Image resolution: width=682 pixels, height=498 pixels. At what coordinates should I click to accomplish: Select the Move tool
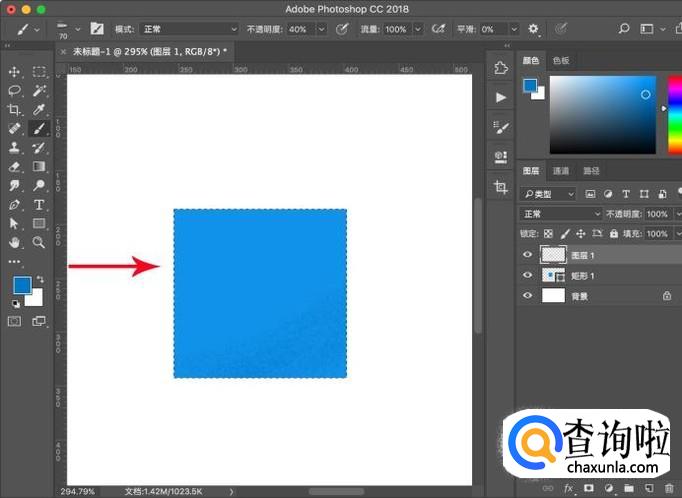[15, 72]
